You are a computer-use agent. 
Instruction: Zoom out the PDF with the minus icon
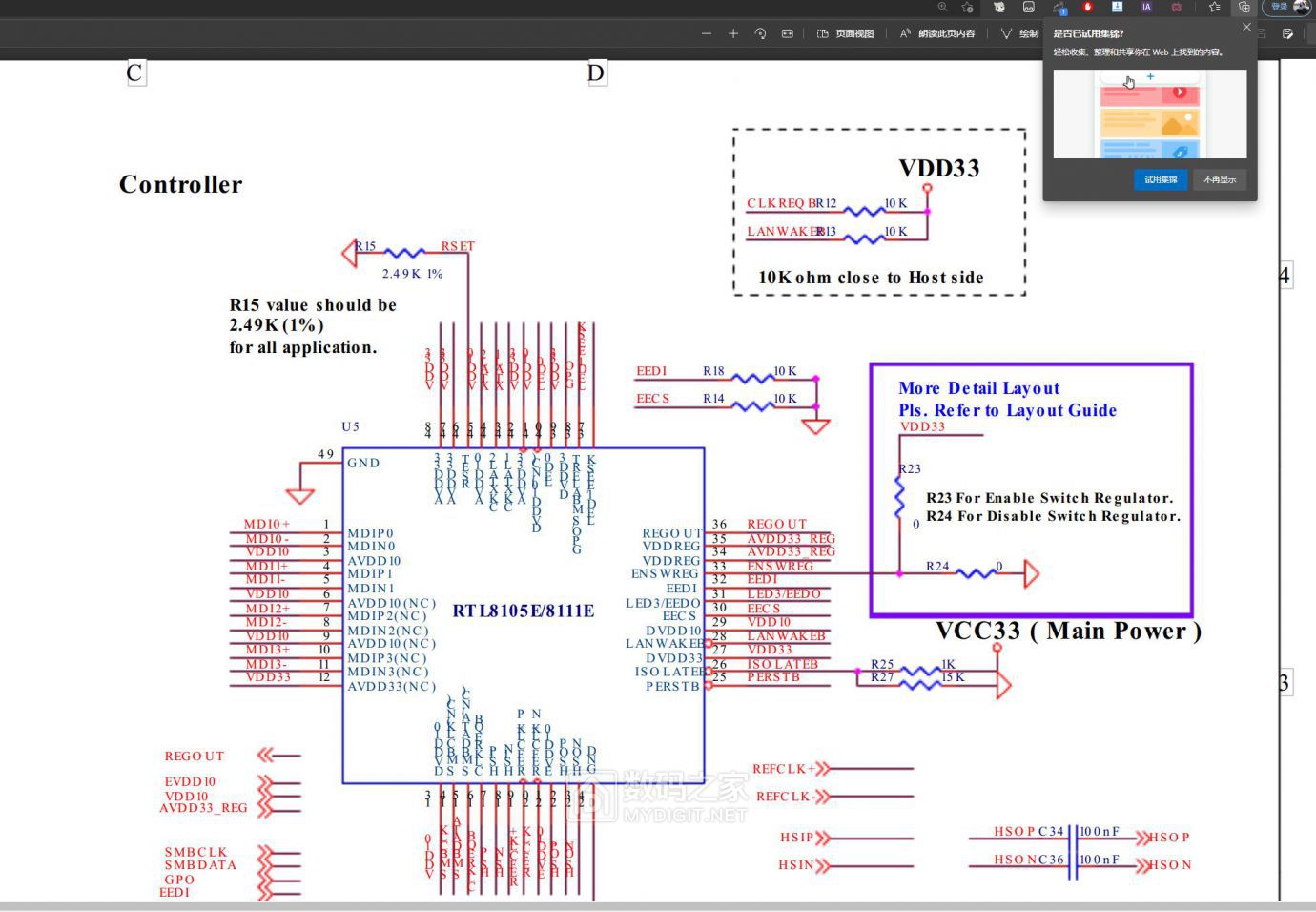[707, 33]
